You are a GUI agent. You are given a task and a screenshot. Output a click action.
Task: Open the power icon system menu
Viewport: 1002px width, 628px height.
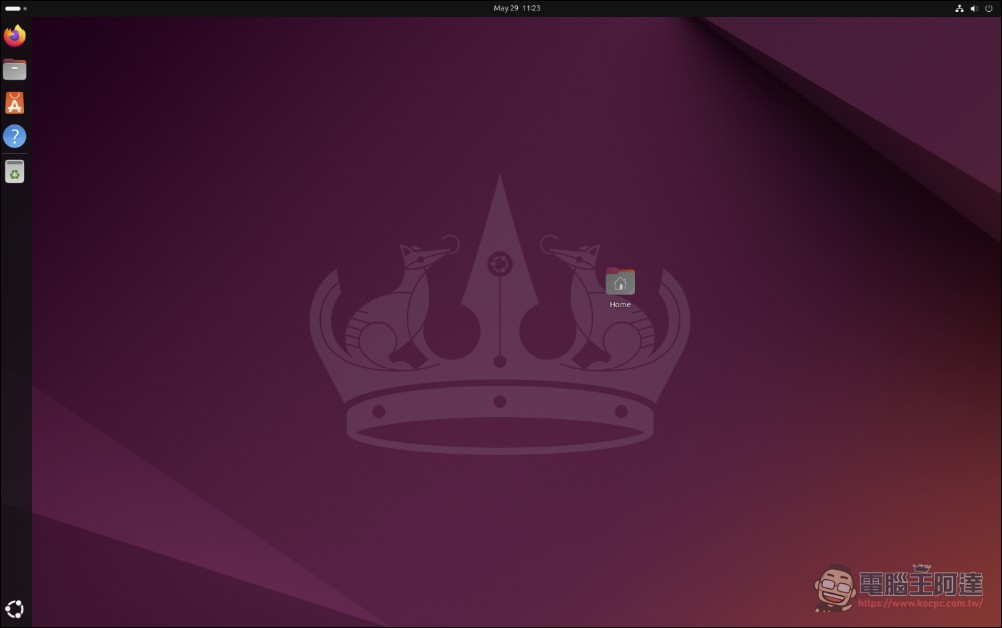point(989,8)
